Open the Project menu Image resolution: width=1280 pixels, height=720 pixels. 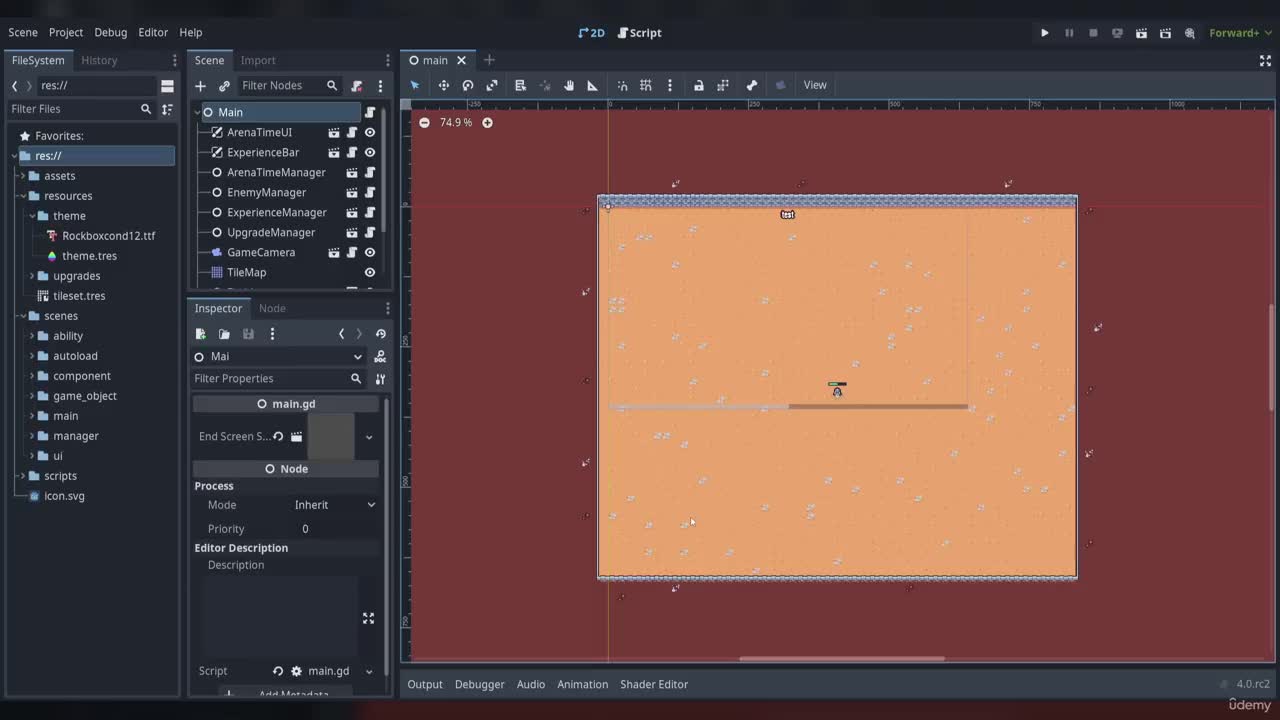coord(66,32)
